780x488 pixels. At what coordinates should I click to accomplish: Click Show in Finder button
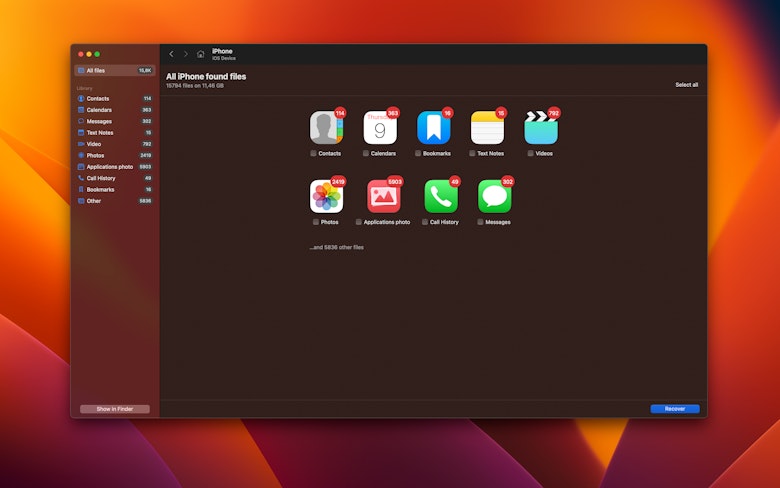pos(115,409)
